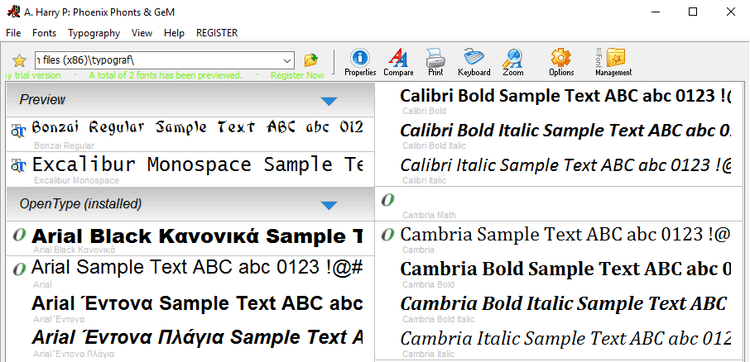Click the Compare fonts tool
Screen dimensions: 750x362
coord(398,63)
